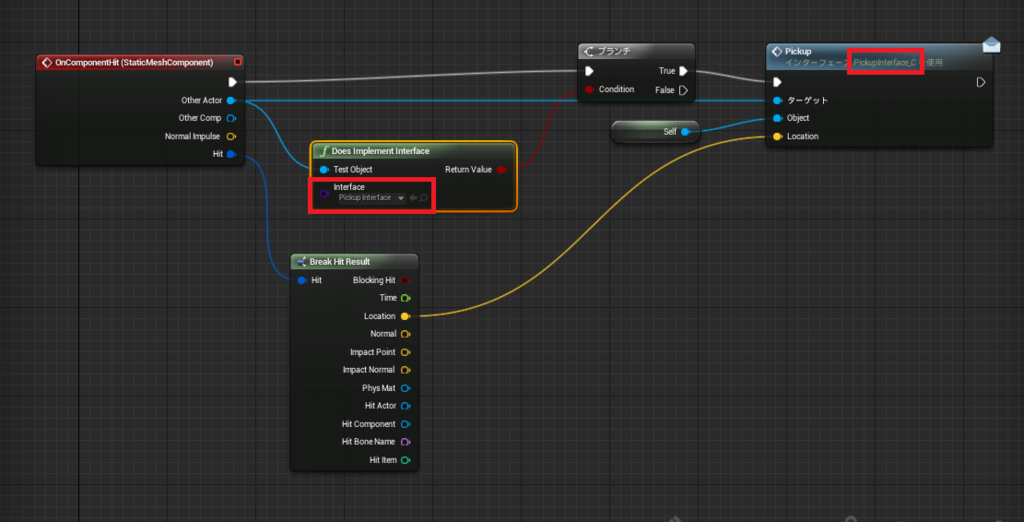
Task: Click the Object input pin on Pickup
Action: [x=777, y=118]
